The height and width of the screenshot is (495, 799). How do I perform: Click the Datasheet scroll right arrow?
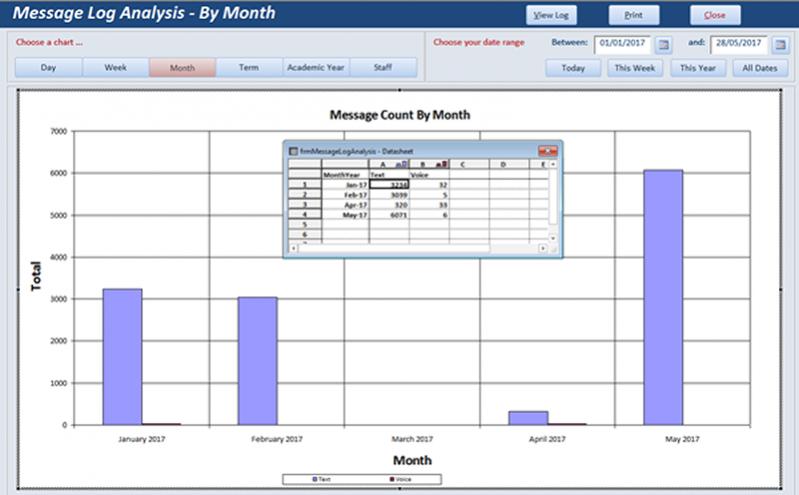coord(543,248)
